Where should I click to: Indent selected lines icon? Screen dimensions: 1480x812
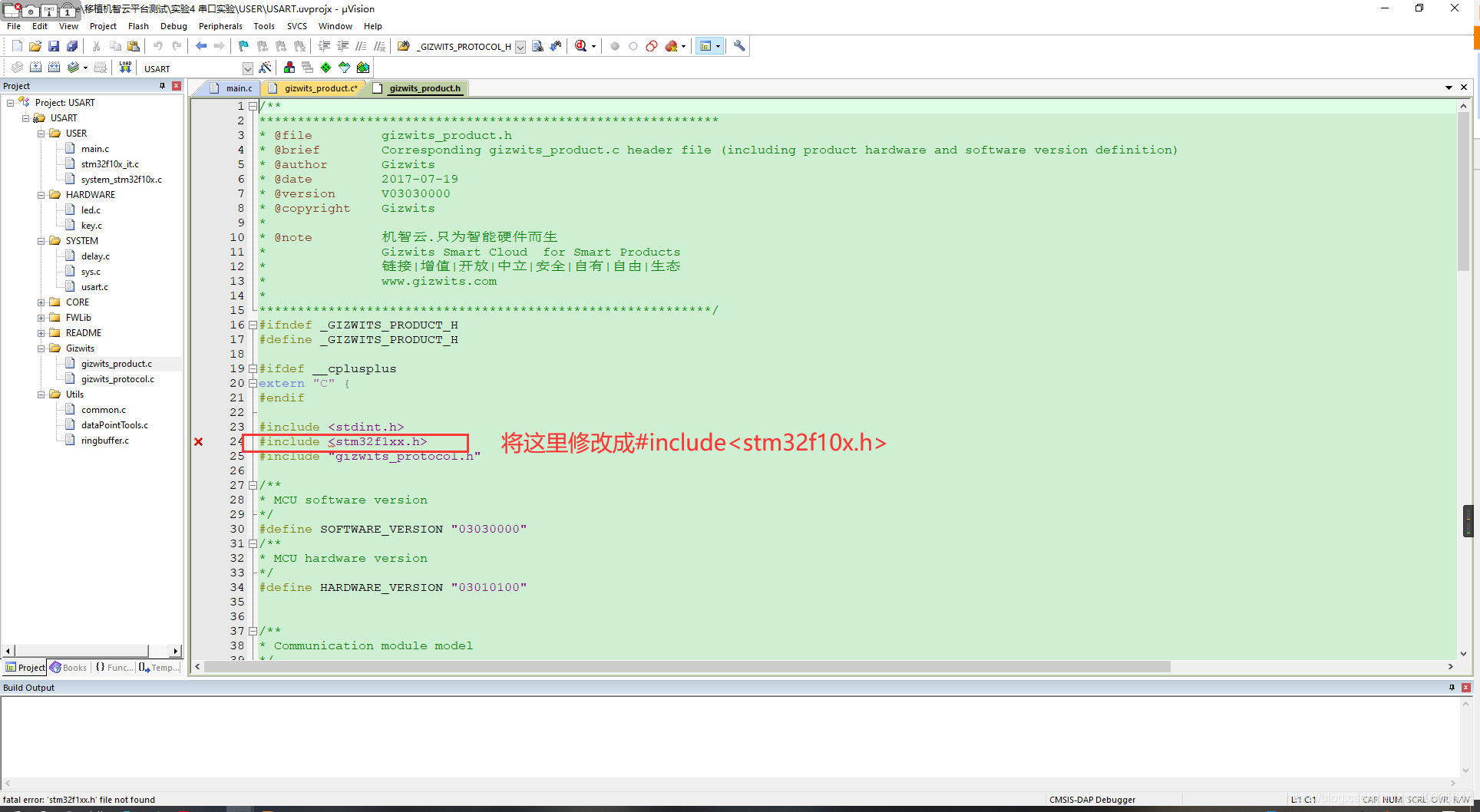coord(324,46)
